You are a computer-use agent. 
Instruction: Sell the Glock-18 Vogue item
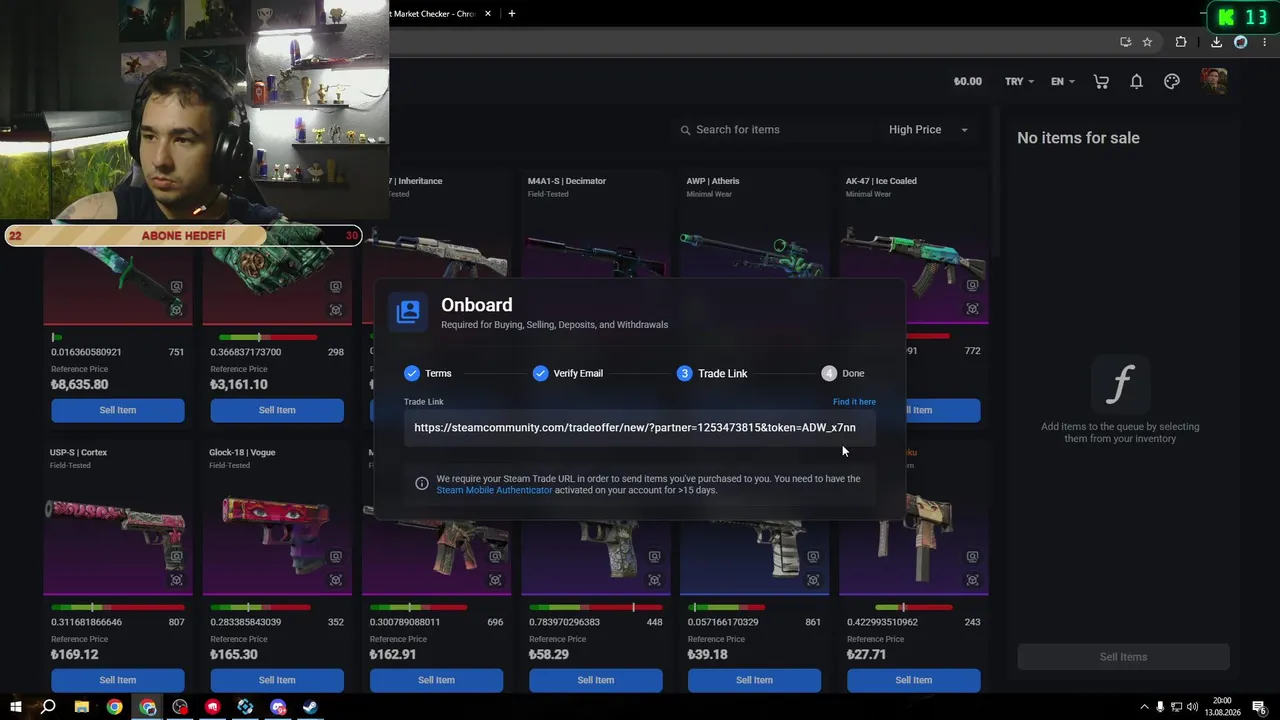tap(277, 680)
